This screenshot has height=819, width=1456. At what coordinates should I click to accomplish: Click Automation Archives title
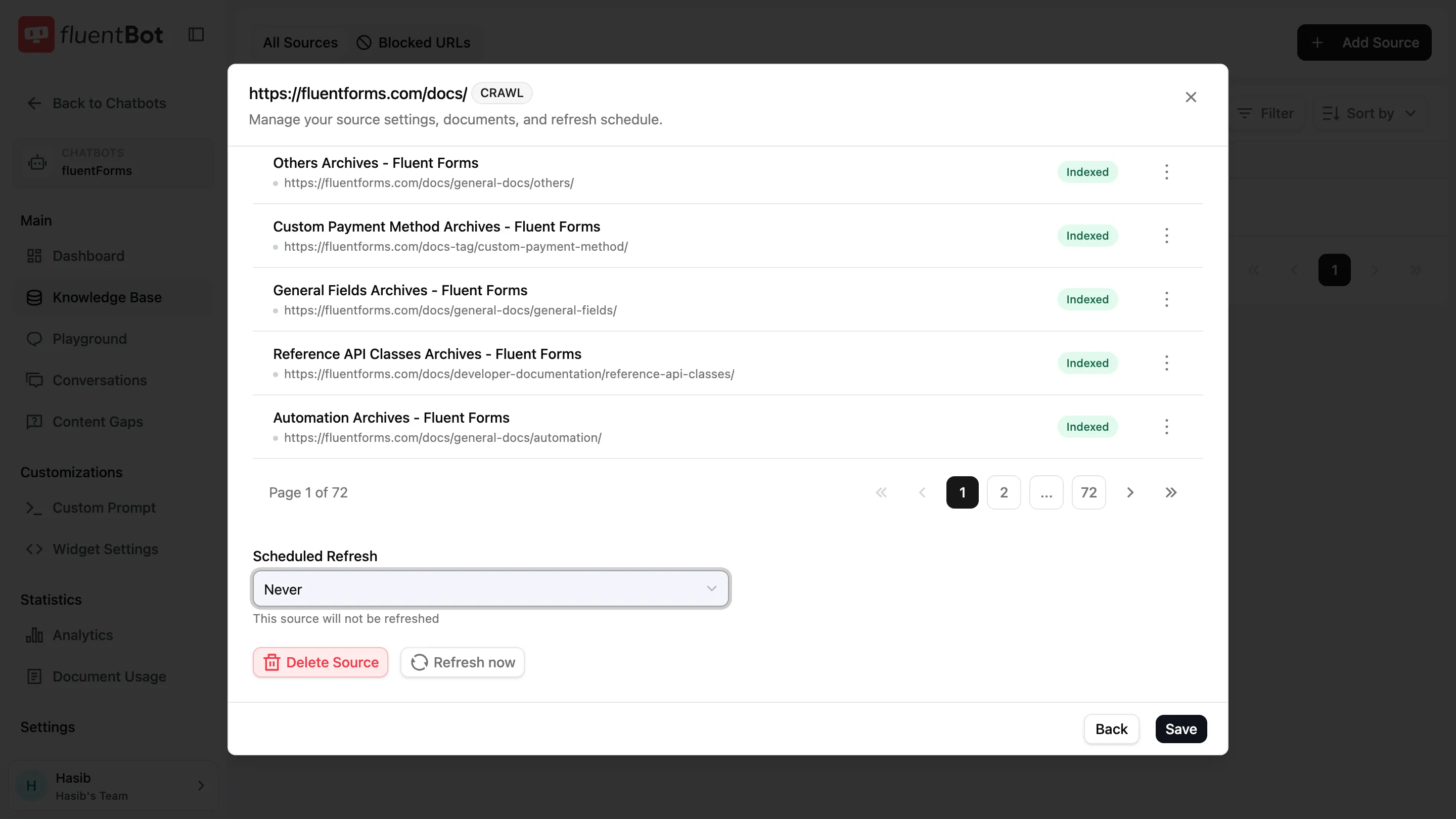pos(391,418)
